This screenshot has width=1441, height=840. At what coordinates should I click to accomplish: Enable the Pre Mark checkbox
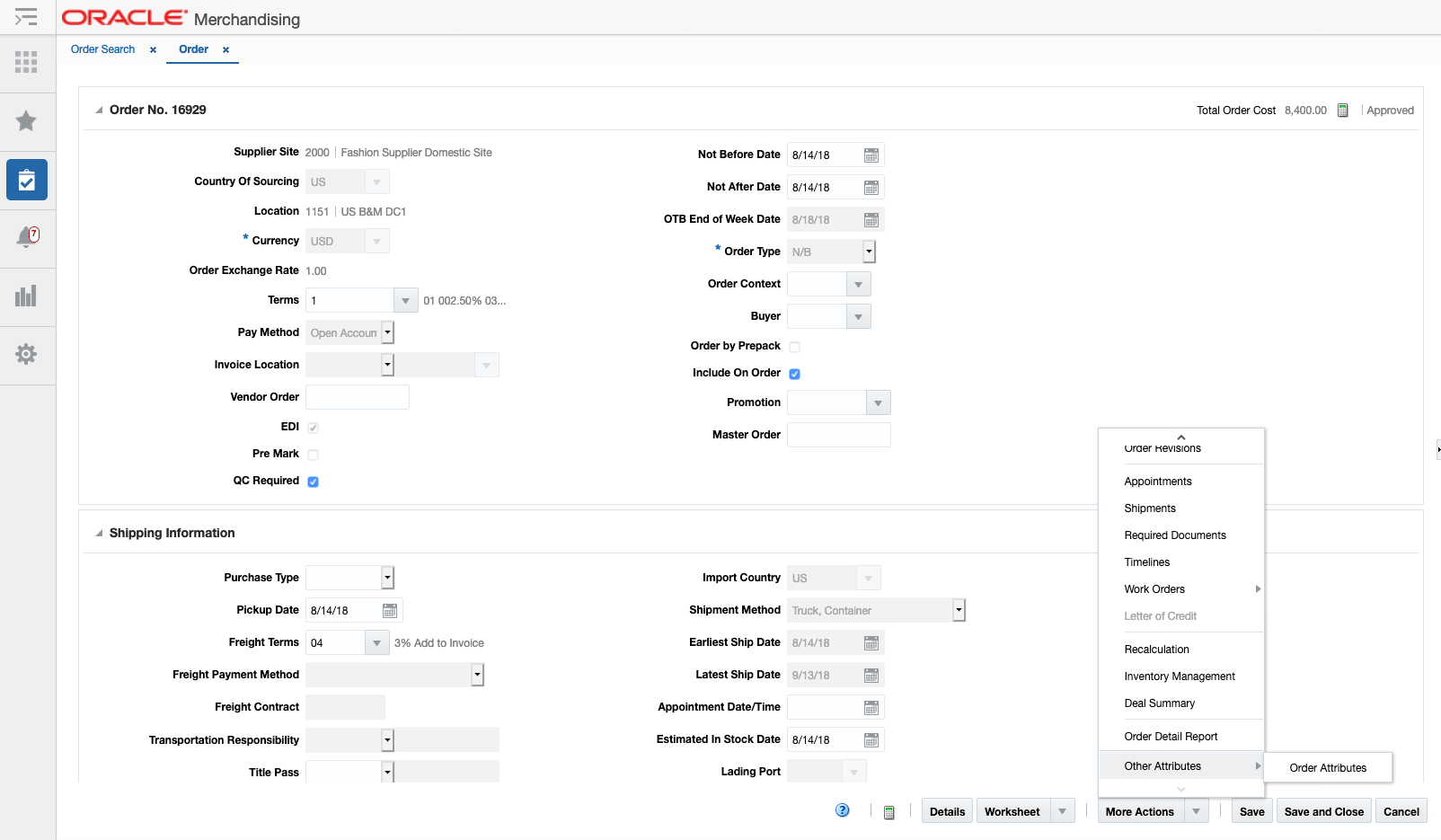(x=313, y=455)
